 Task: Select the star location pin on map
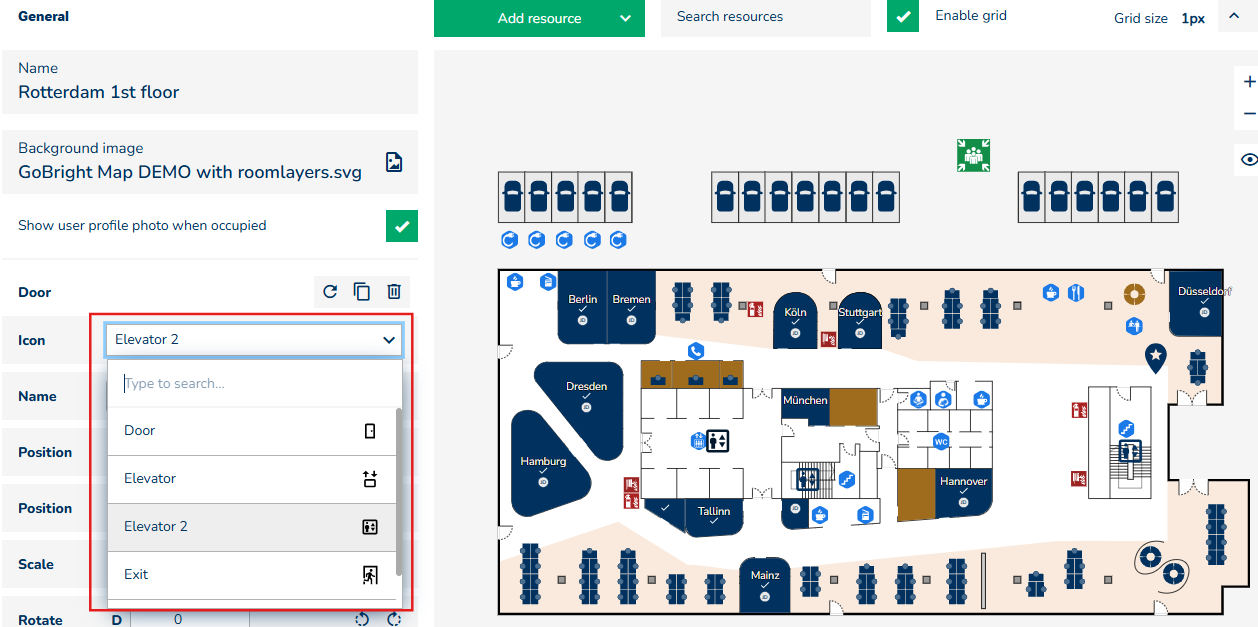coord(1156,356)
